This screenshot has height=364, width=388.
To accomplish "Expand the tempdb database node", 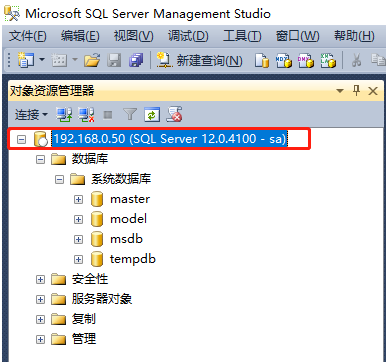I will coord(78,259).
